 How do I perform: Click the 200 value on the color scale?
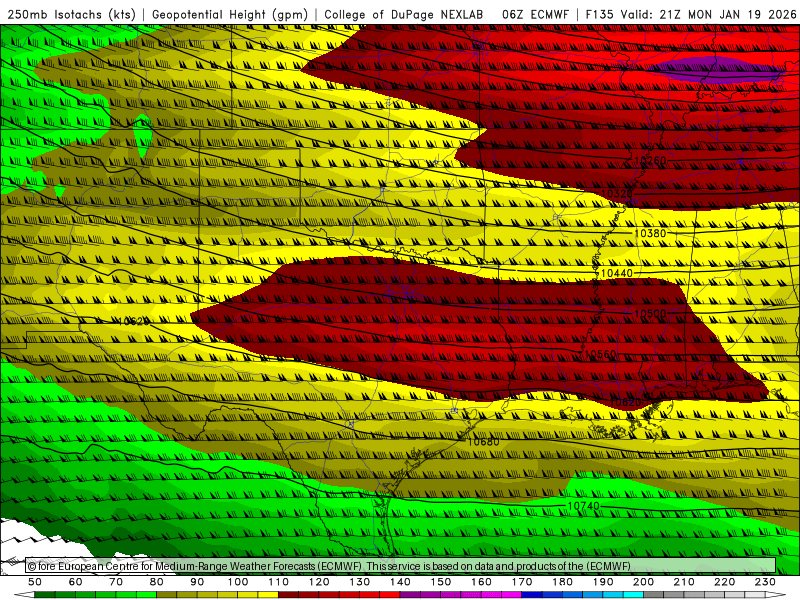point(643,582)
